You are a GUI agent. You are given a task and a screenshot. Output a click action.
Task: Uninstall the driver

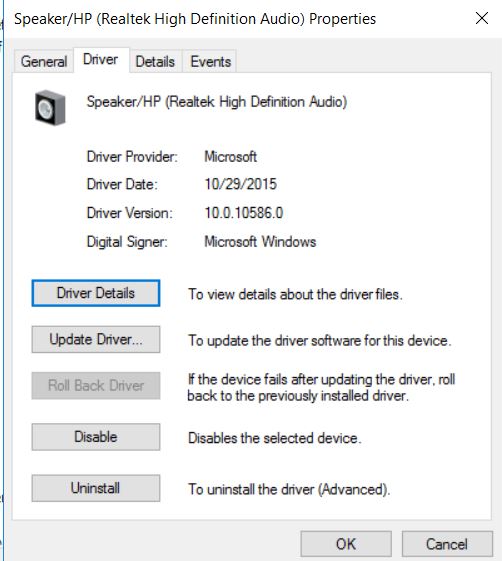[96, 488]
